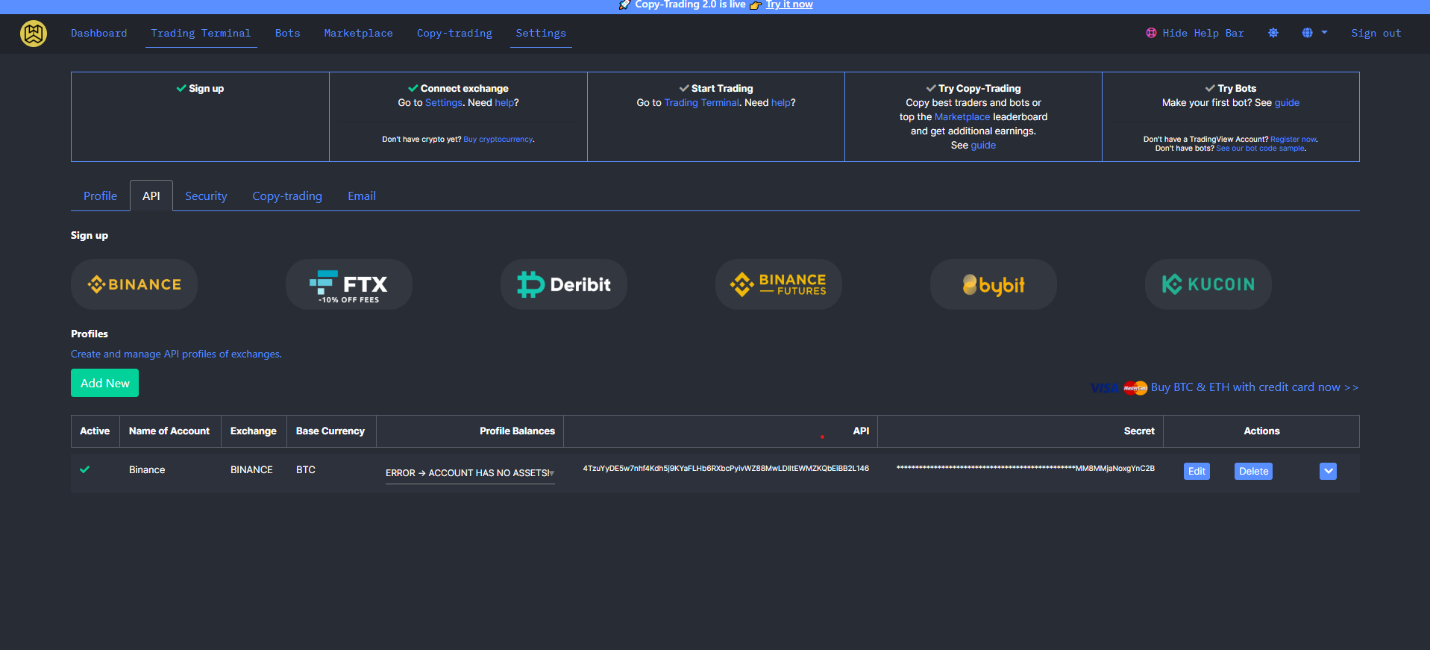Click Edit for the Binance account
1430x650 pixels.
point(1197,471)
